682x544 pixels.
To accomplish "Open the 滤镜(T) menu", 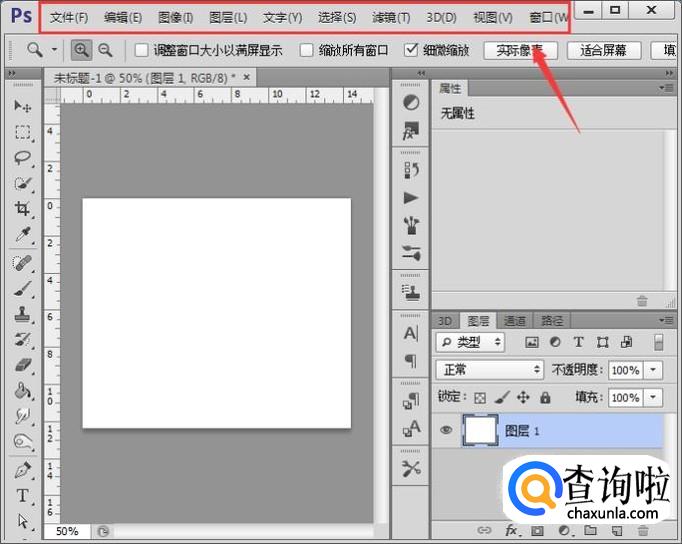I will [391, 18].
